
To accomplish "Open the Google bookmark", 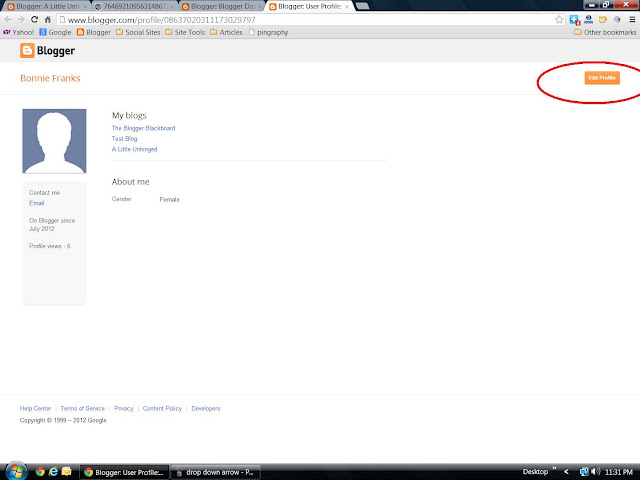I will click(55, 32).
